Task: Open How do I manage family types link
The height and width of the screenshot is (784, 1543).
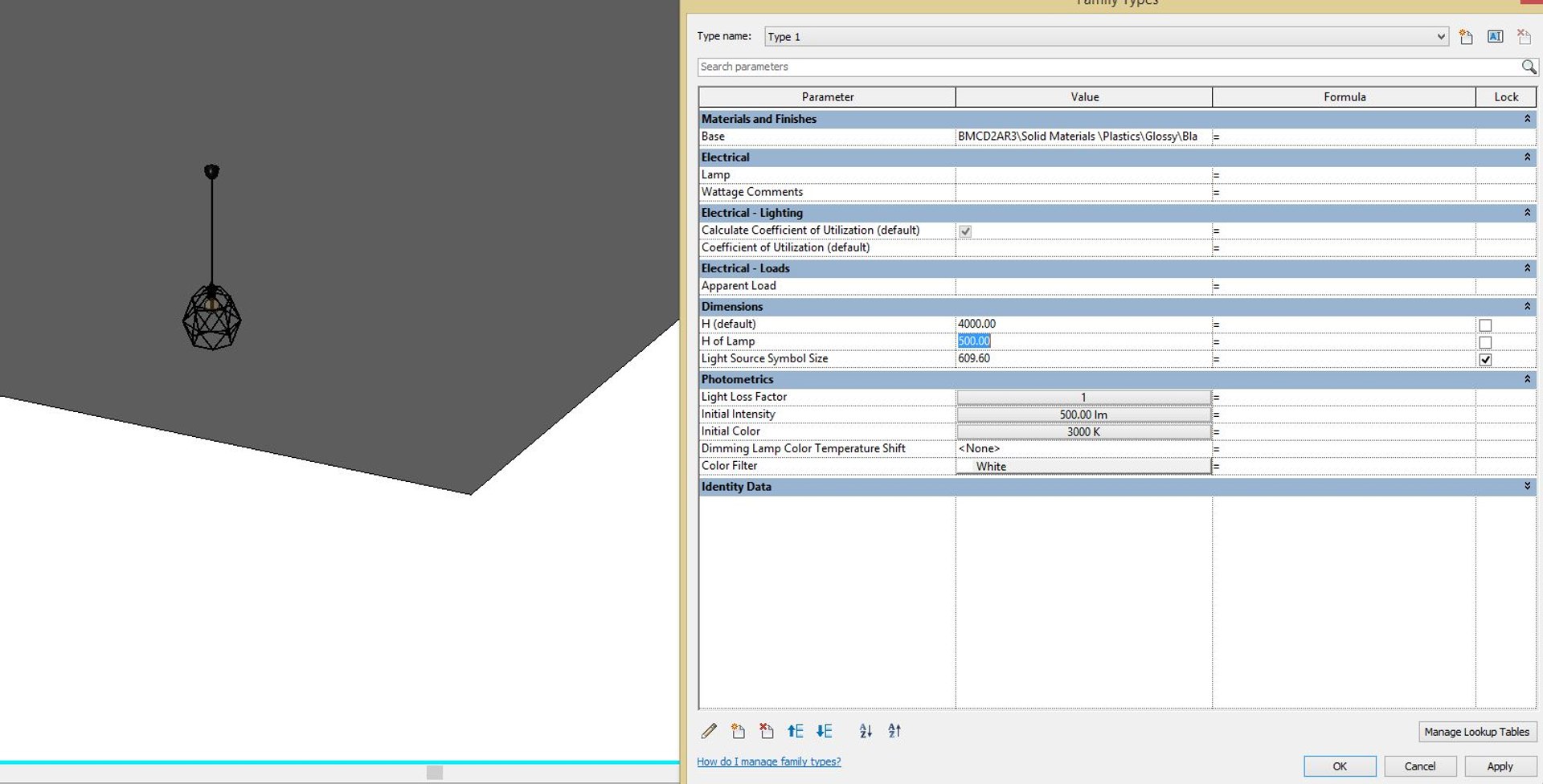Action: pyautogui.click(x=769, y=762)
